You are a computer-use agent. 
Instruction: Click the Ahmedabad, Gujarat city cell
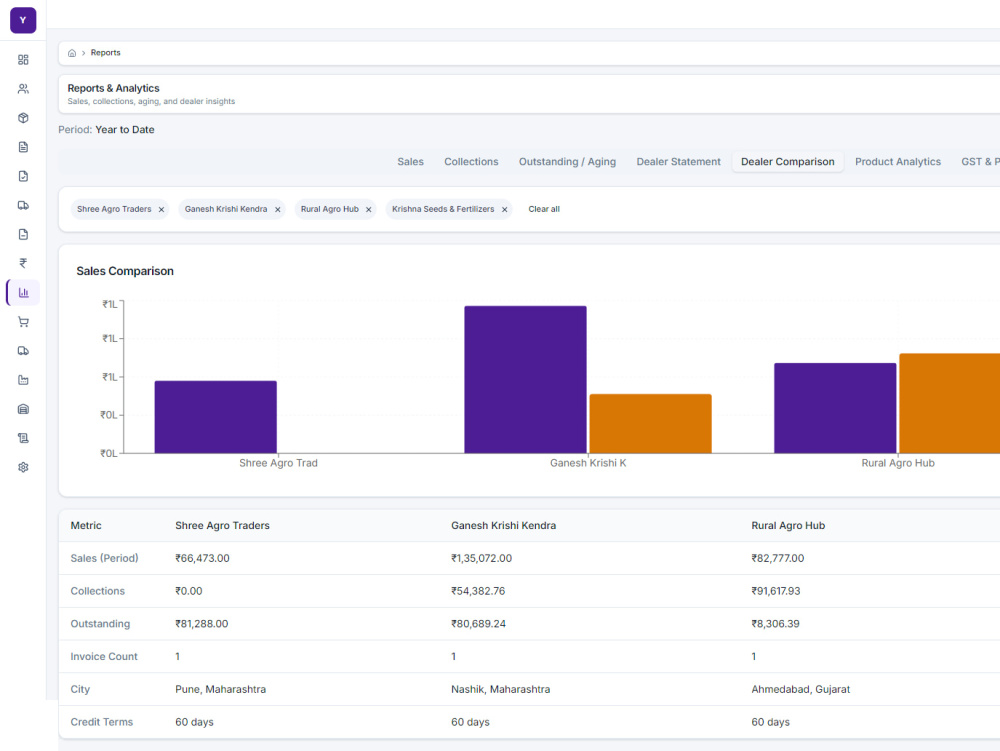(800, 689)
